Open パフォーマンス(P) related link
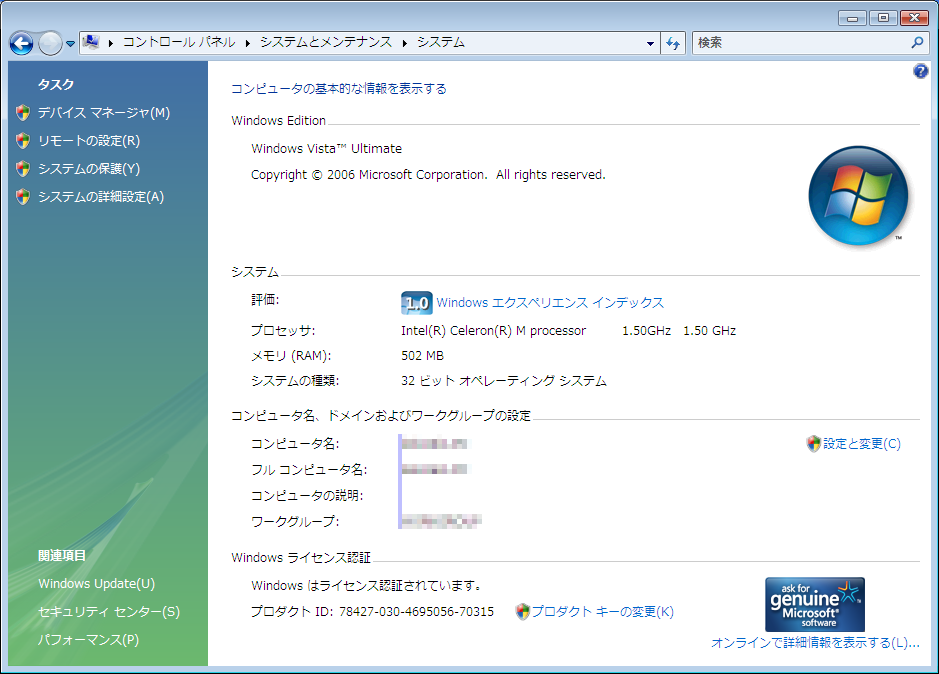 (x=89, y=640)
